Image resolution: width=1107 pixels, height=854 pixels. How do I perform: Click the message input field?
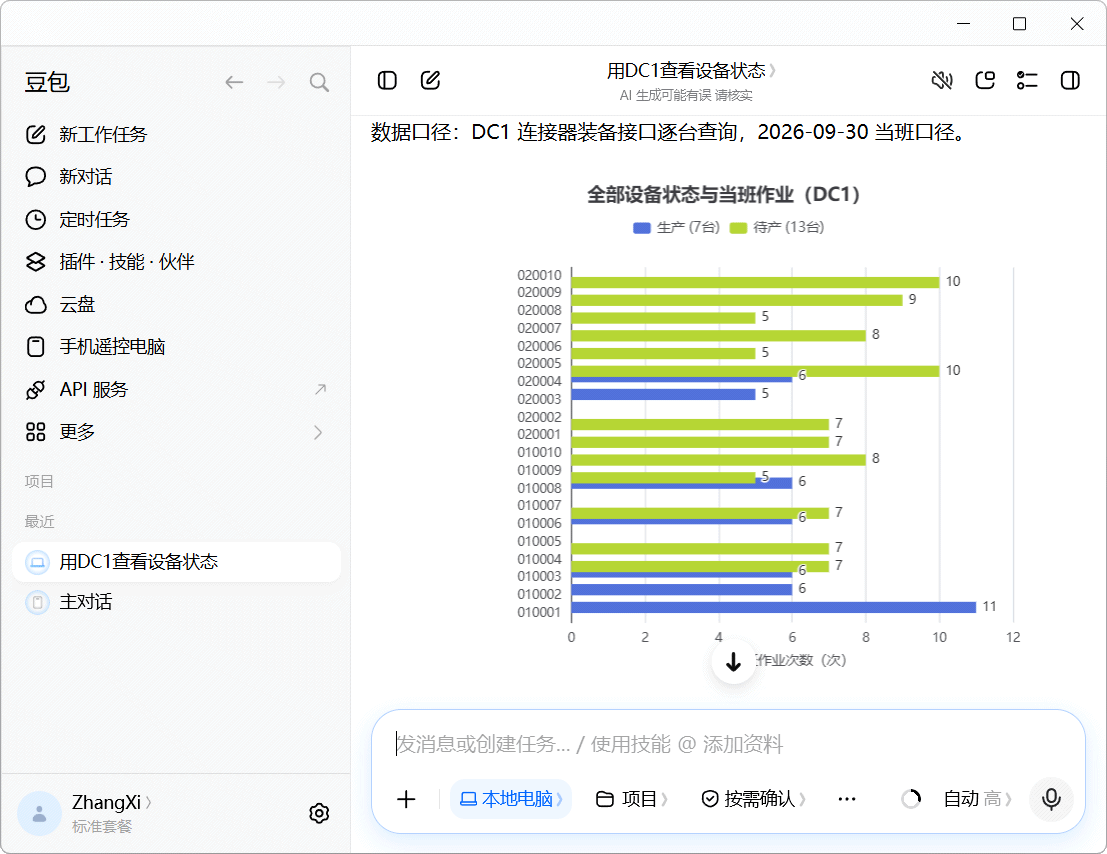click(727, 744)
